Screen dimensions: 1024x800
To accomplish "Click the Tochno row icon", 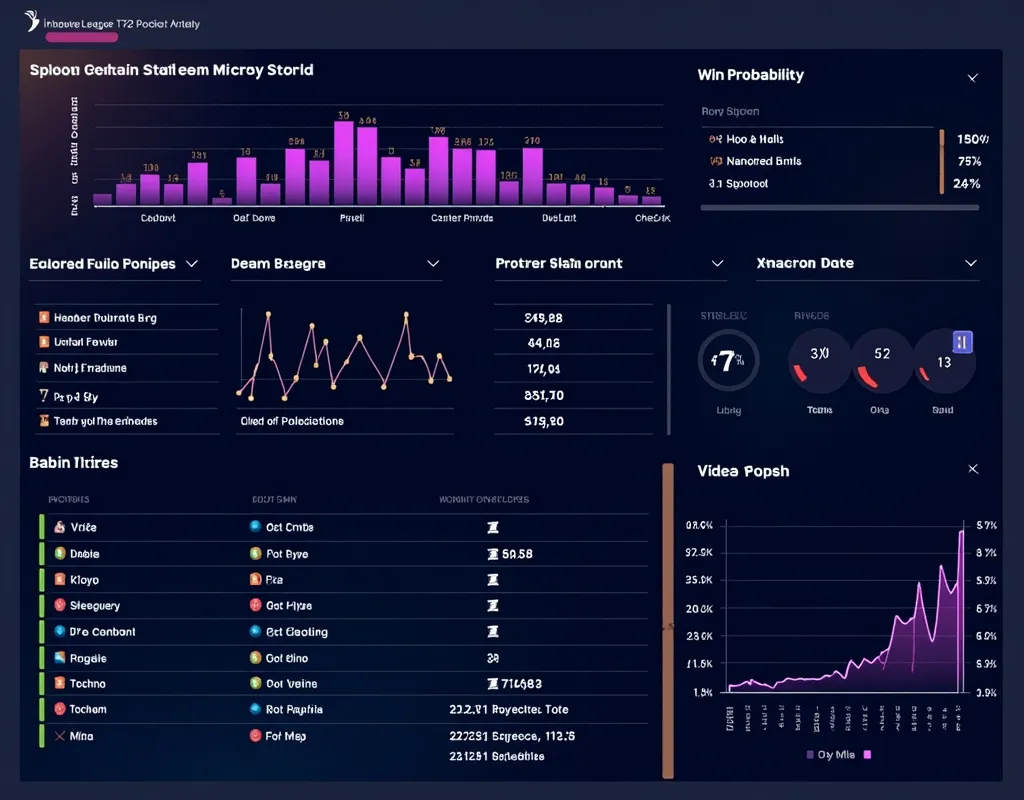I will click(x=59, y=683).
